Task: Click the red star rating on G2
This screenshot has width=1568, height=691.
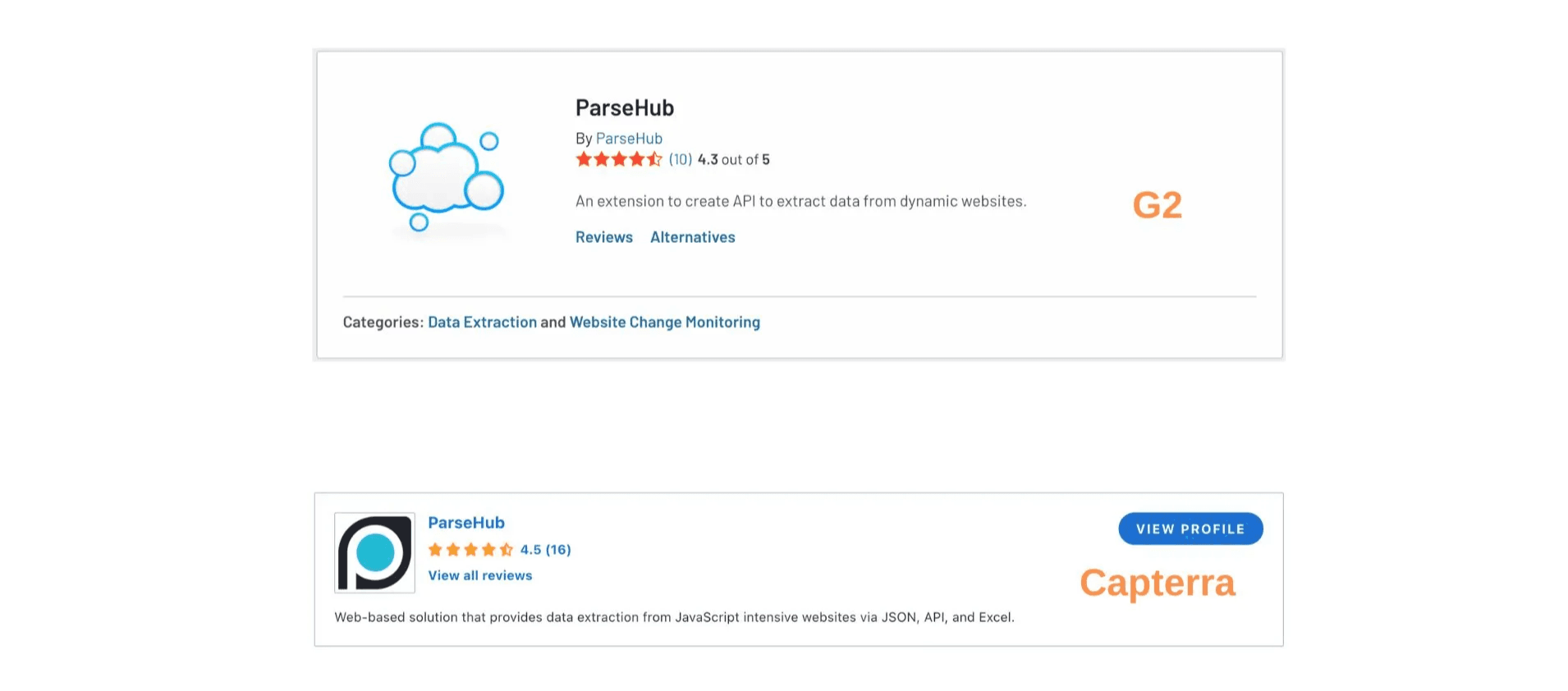Action: (618, 159)
